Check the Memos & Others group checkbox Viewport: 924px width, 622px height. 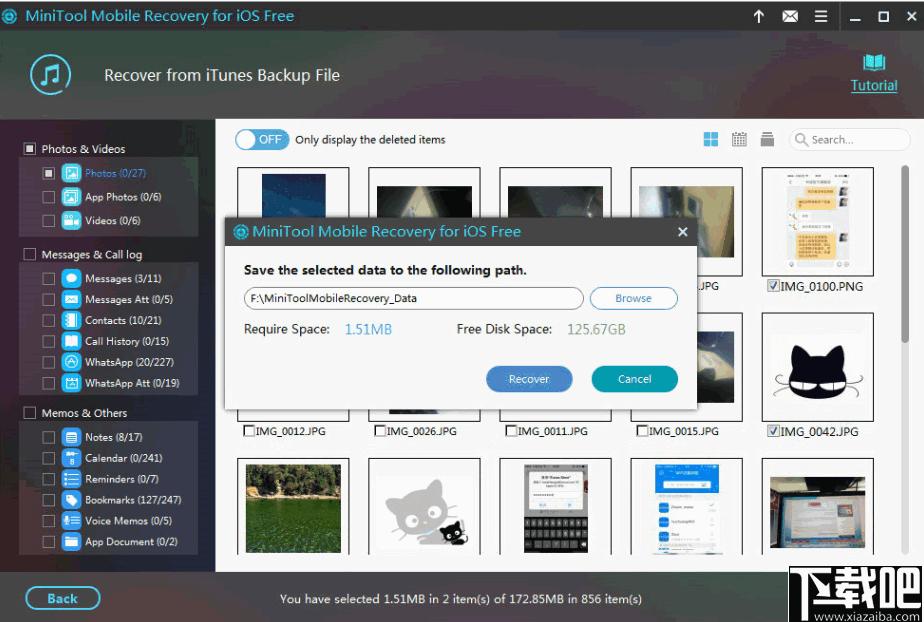tap(29, 413)
